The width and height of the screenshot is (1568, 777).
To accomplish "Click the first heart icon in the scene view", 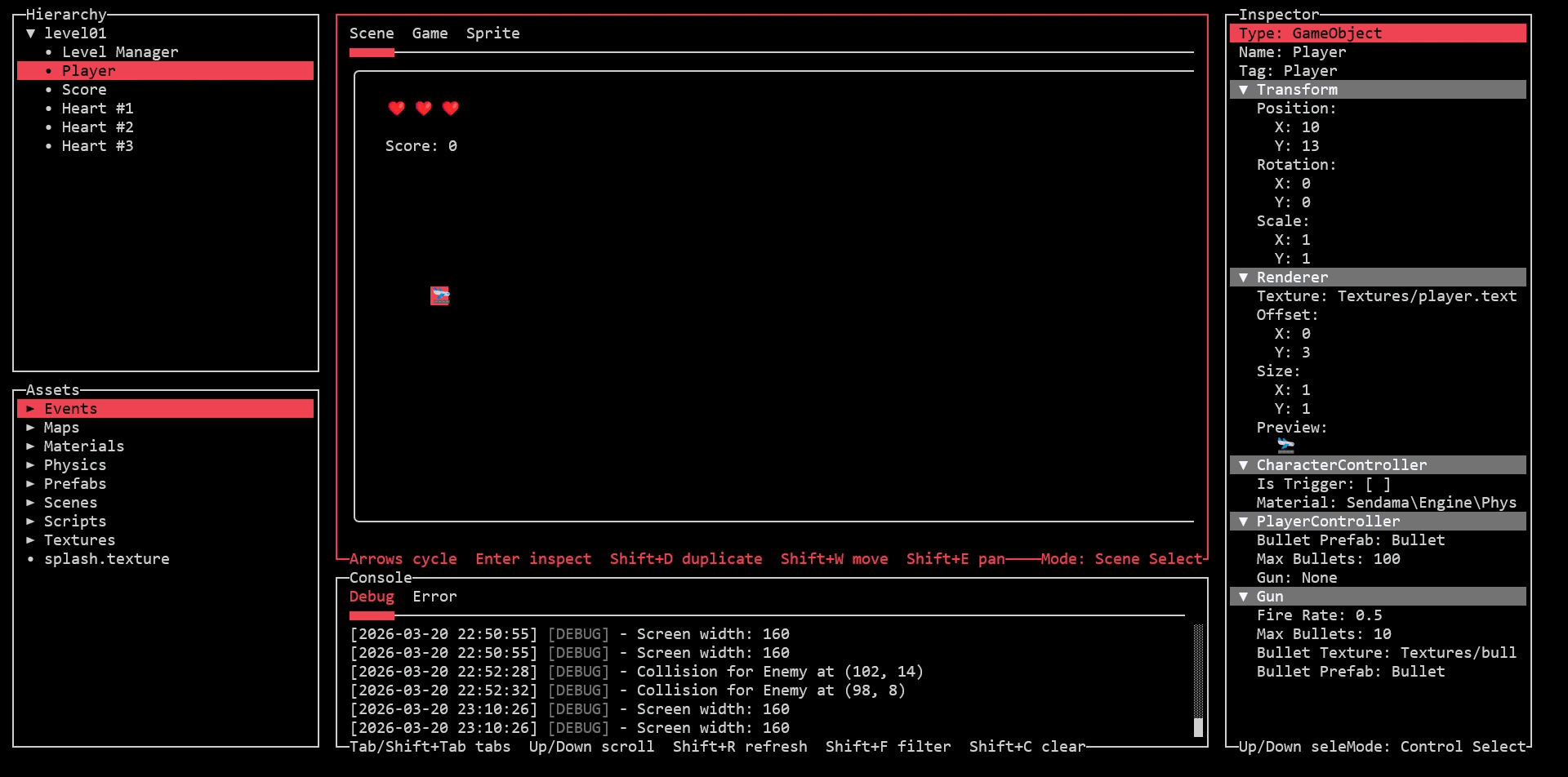I will pyautogui.click(x=397, y=108).
